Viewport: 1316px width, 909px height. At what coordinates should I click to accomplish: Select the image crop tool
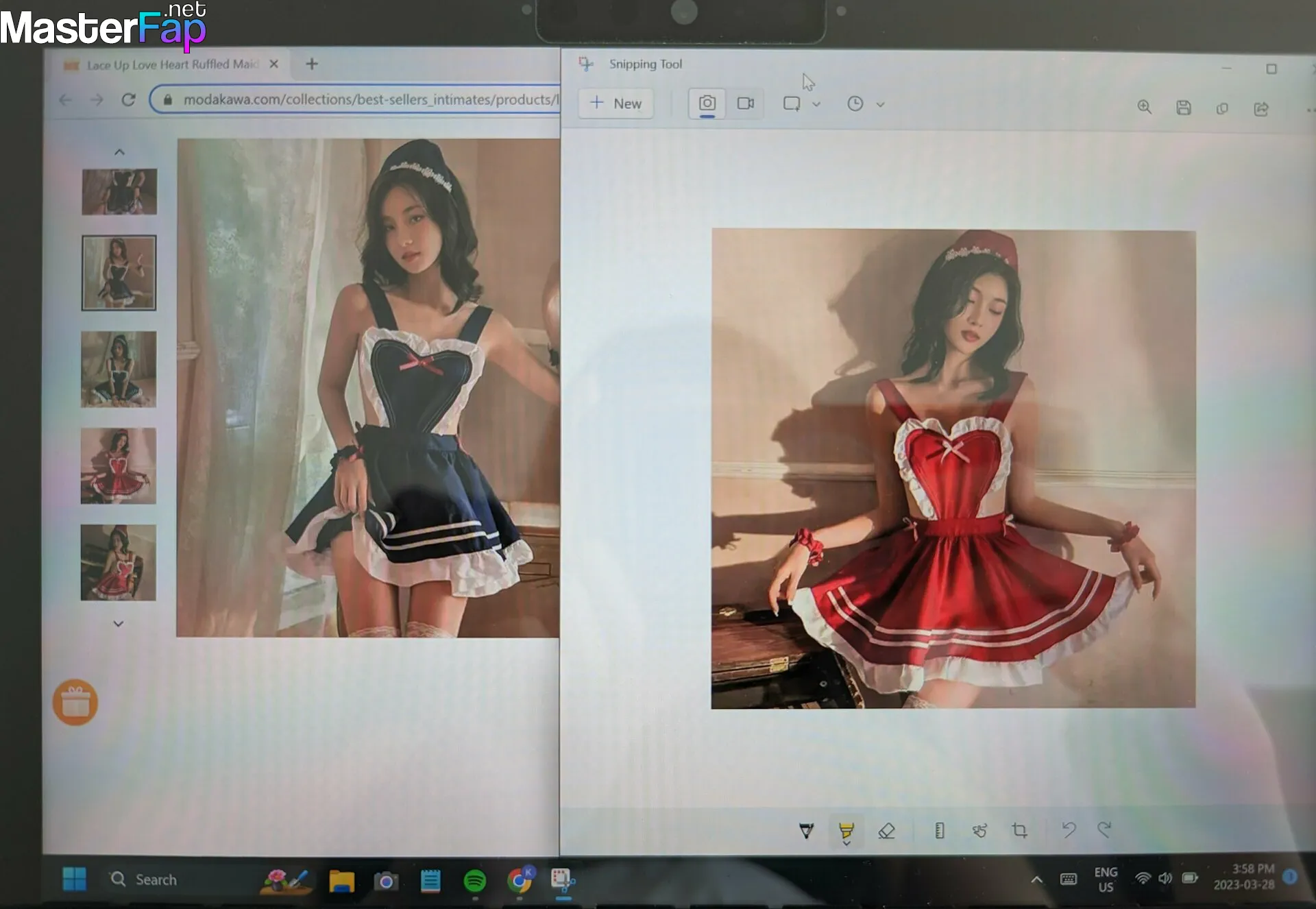1019,830
